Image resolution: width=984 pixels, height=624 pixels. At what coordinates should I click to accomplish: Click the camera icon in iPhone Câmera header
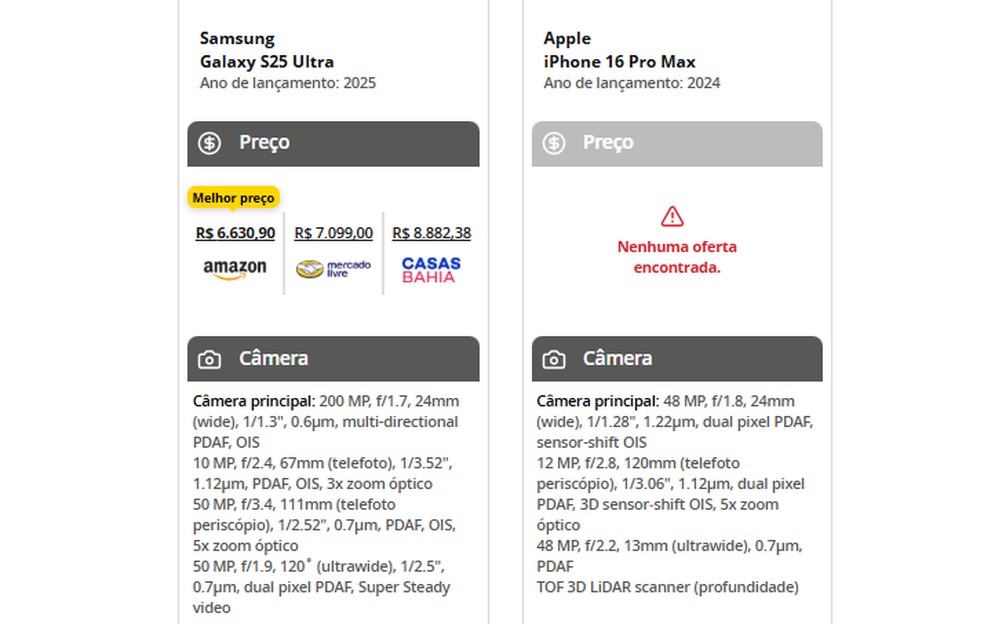pyautogui.click(x=553, y=359)
